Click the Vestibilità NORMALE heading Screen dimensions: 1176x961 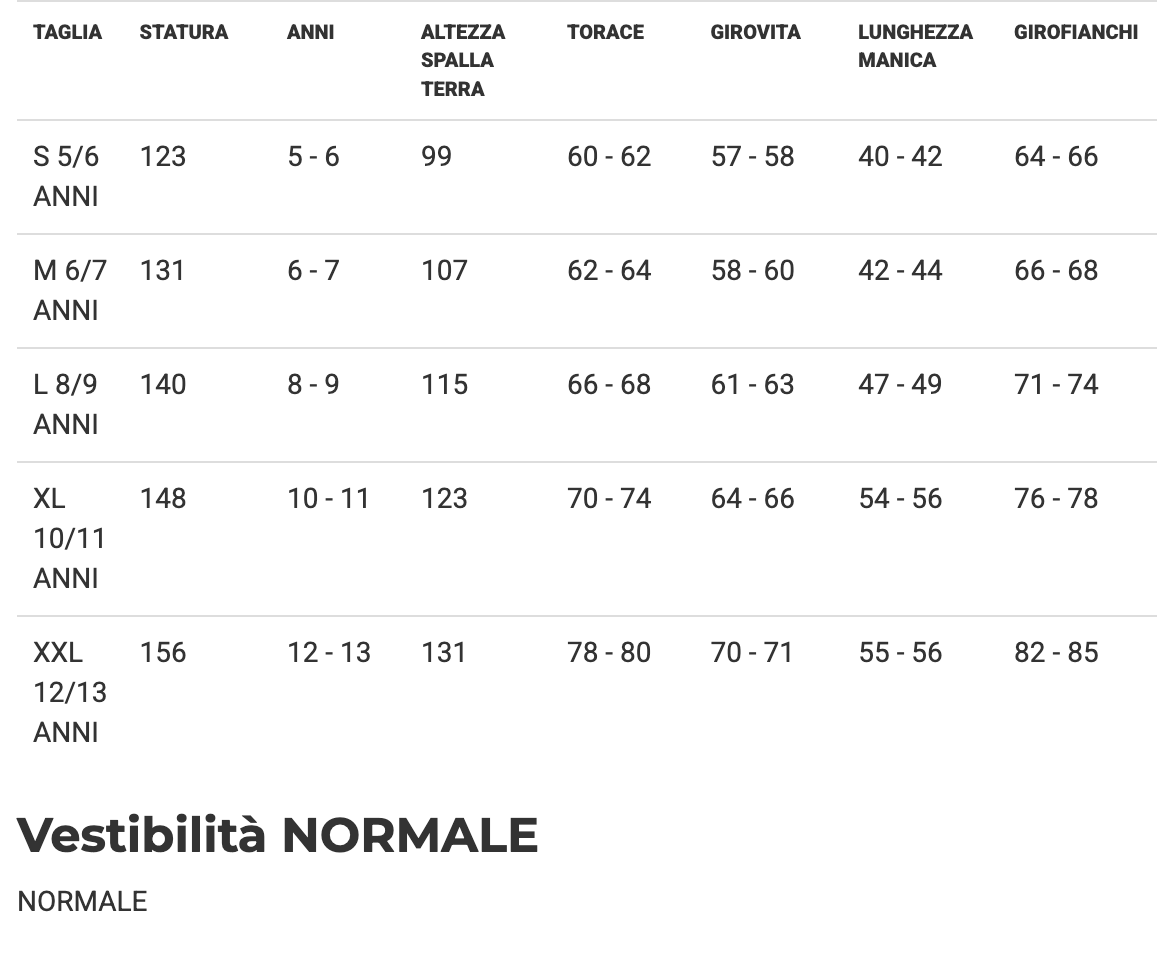[x=278, y=835]
